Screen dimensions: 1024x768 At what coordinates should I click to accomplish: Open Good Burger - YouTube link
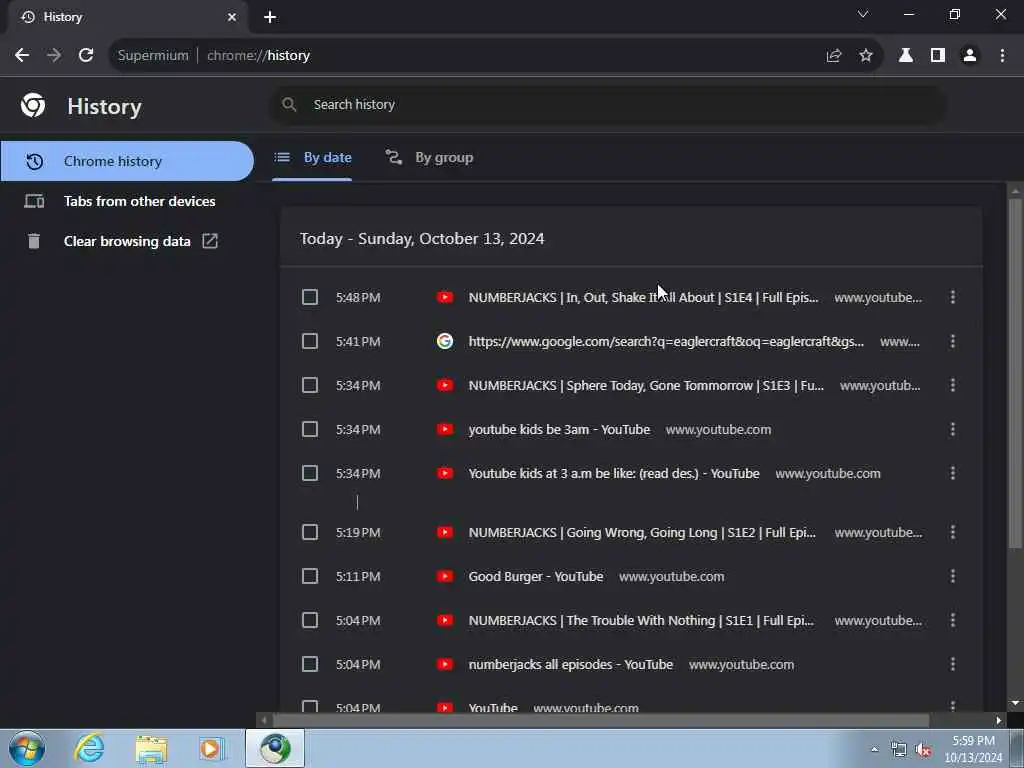click(536, 576)
